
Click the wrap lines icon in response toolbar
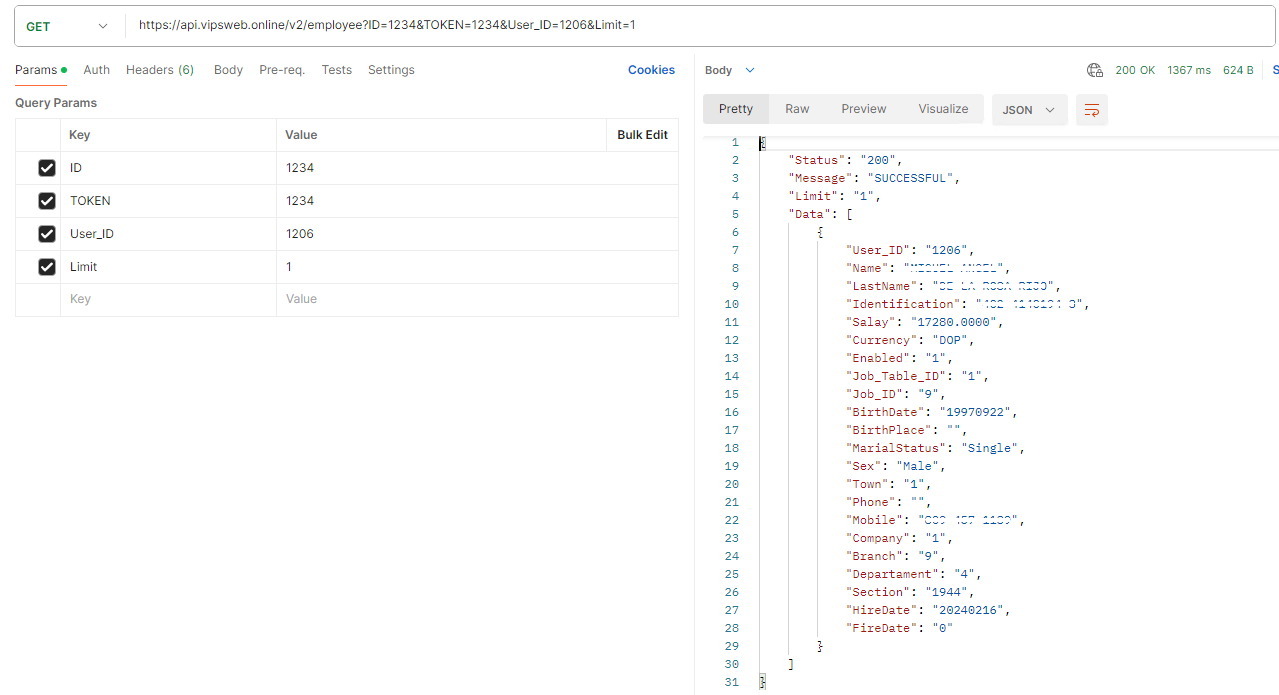coord(1091,110)
